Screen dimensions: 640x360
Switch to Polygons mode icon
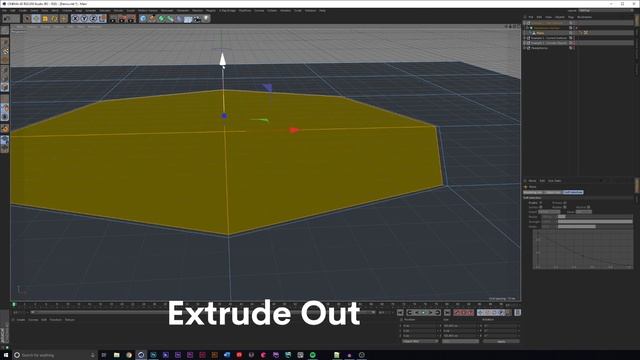tap(4, 87)
